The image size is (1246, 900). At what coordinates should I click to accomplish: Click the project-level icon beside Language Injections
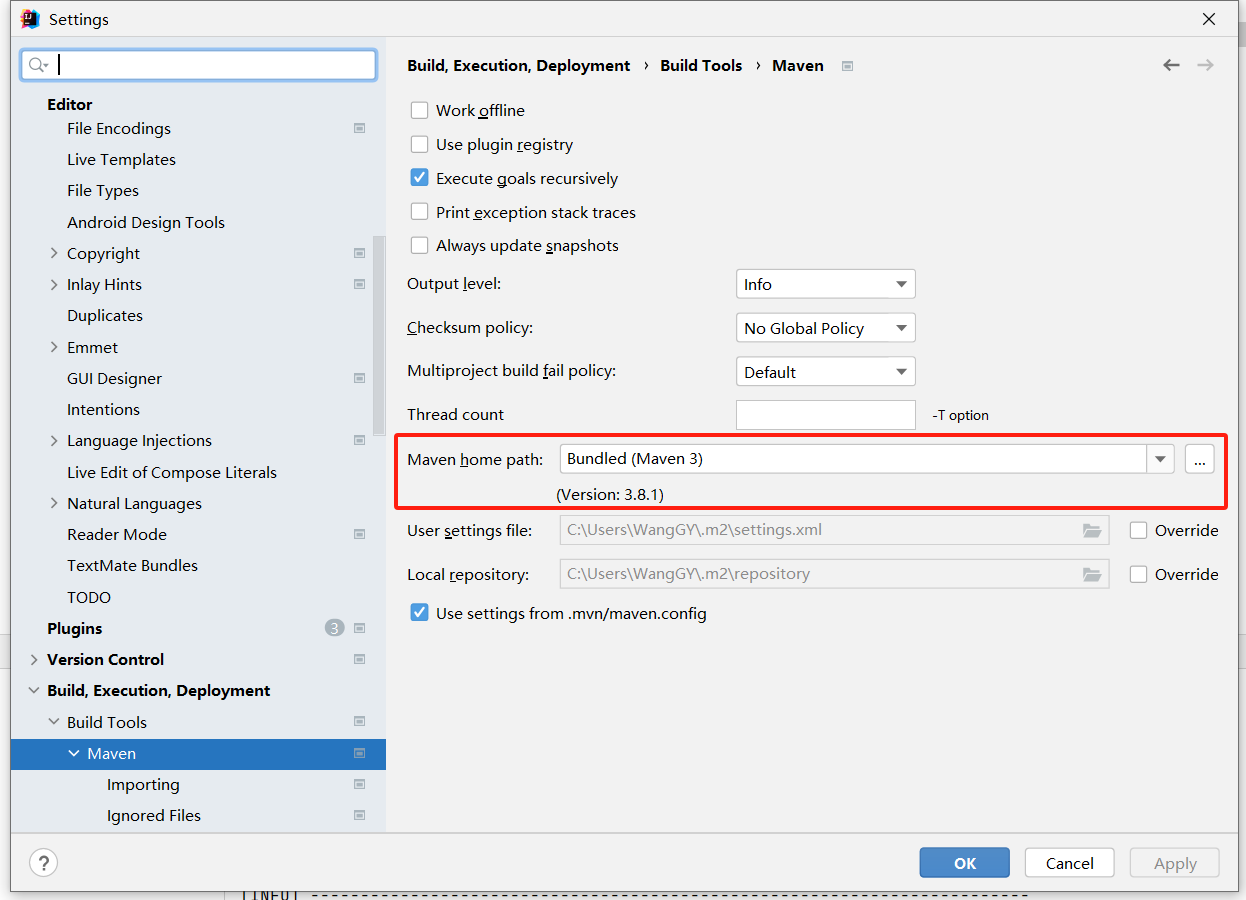point(359,440)
